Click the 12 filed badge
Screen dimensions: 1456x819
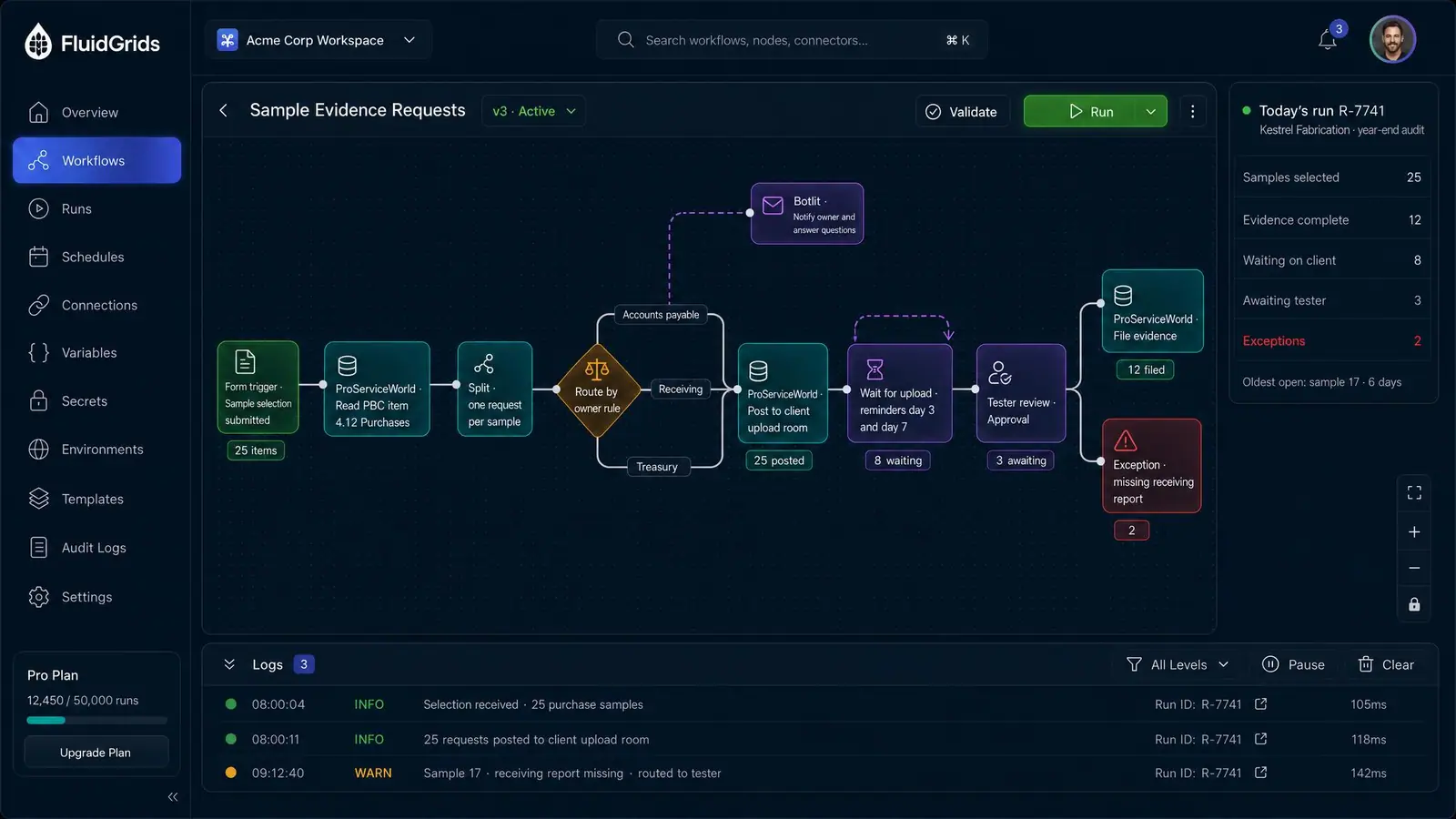pyautogui.click(x=1146, y=369)
